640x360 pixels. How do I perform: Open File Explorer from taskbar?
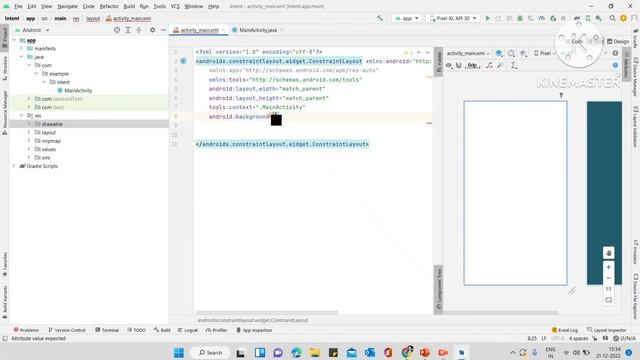point(314,352)
